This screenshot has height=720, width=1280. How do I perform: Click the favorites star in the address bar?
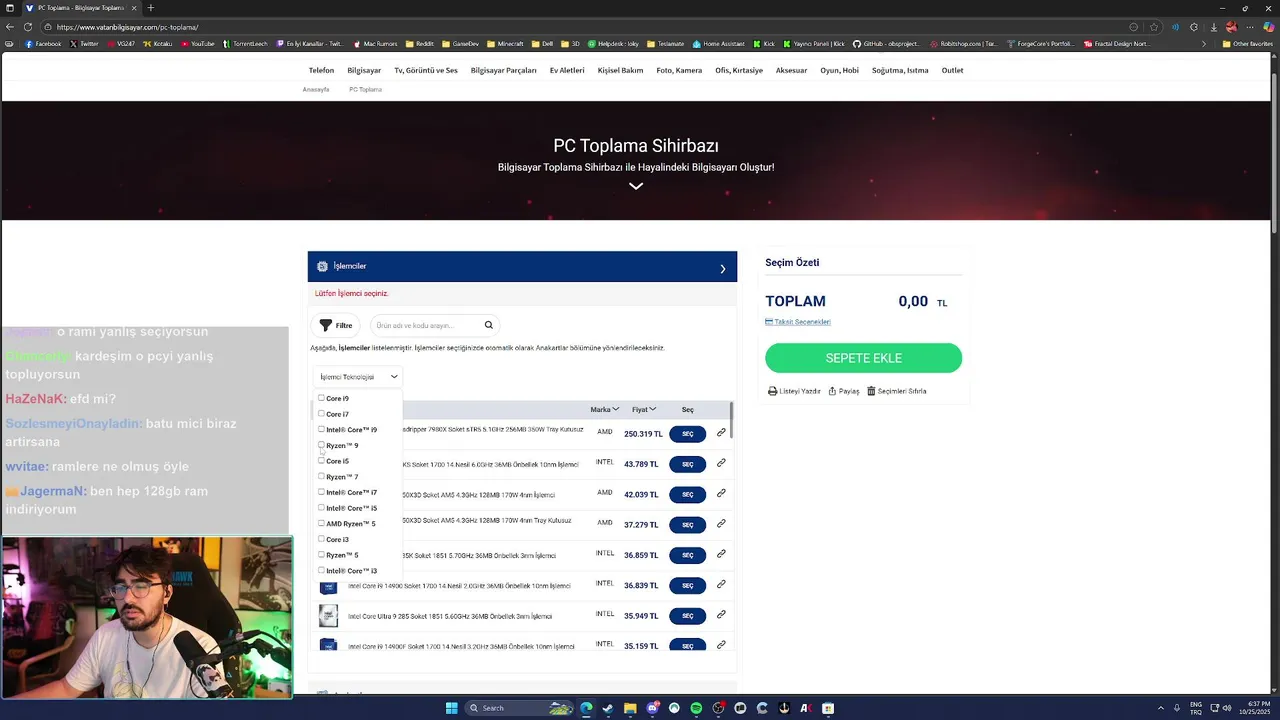tap(1154, 27)
